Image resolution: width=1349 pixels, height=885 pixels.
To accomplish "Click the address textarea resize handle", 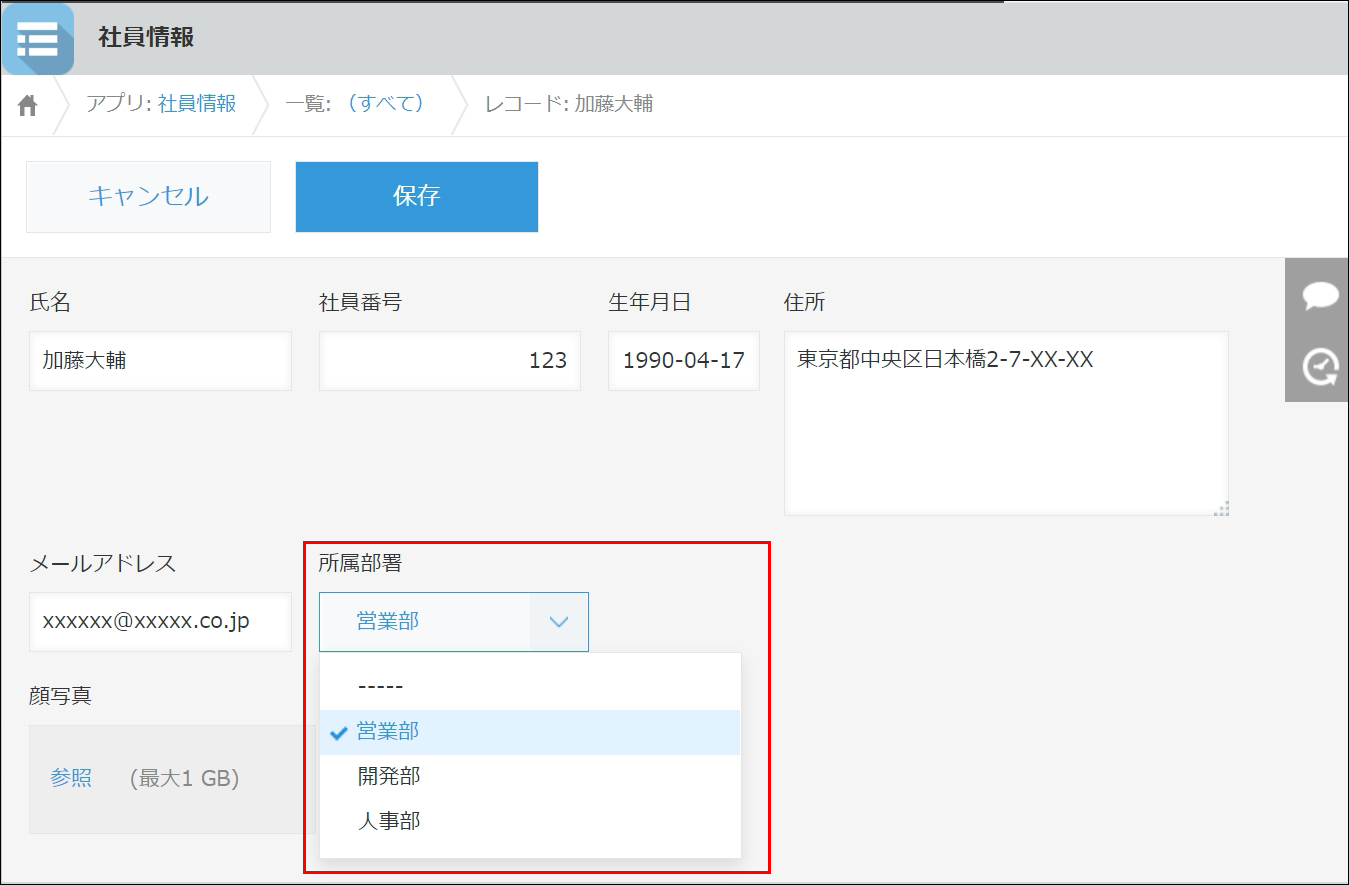I will point(1220,508).
